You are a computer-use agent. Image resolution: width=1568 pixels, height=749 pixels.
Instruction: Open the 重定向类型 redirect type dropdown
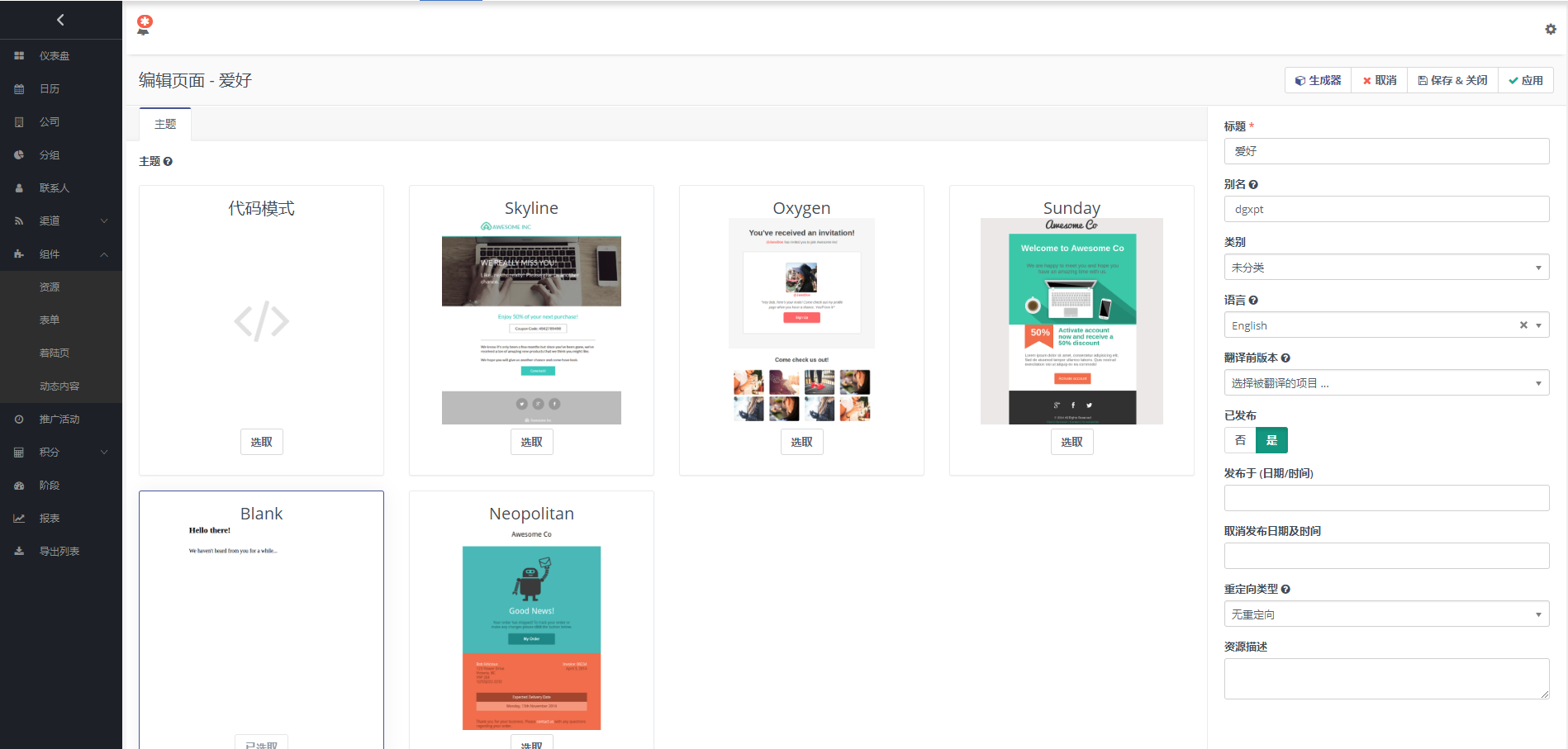pyautogui.click(x=1385, y=614)
